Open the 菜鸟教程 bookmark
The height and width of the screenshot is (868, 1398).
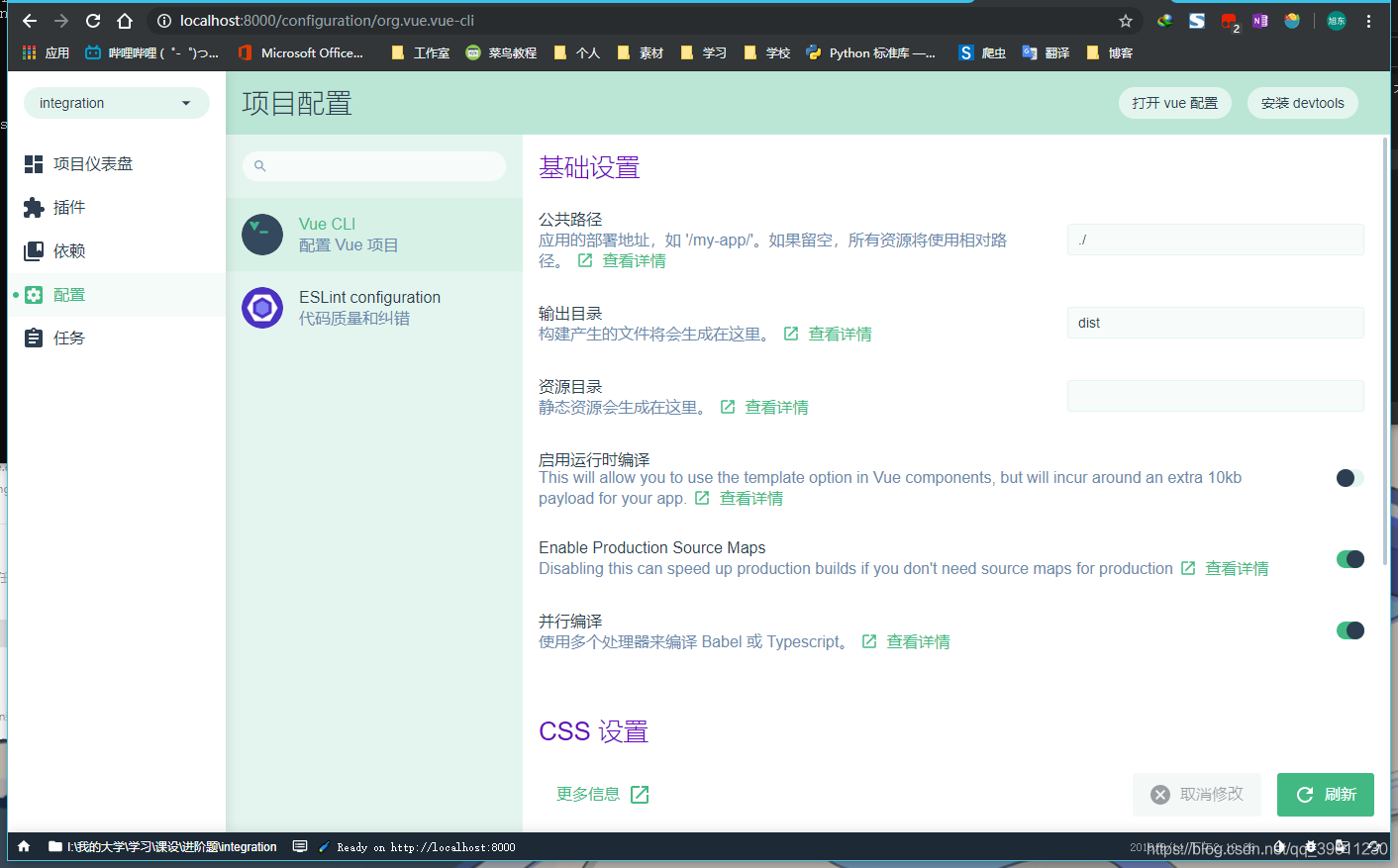(501, 53)
